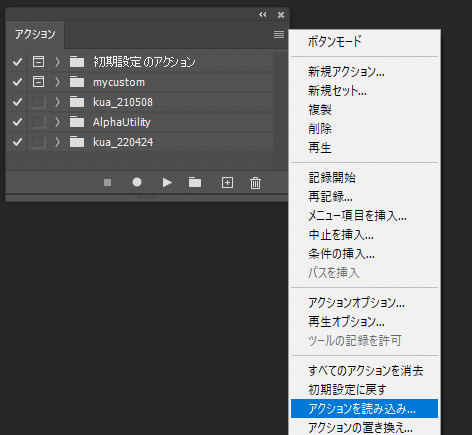The width and height of the screenshot is (472, 435).
Task: Toggle the dialog box for kua_210508 set
Action: [x=38, y=102]
